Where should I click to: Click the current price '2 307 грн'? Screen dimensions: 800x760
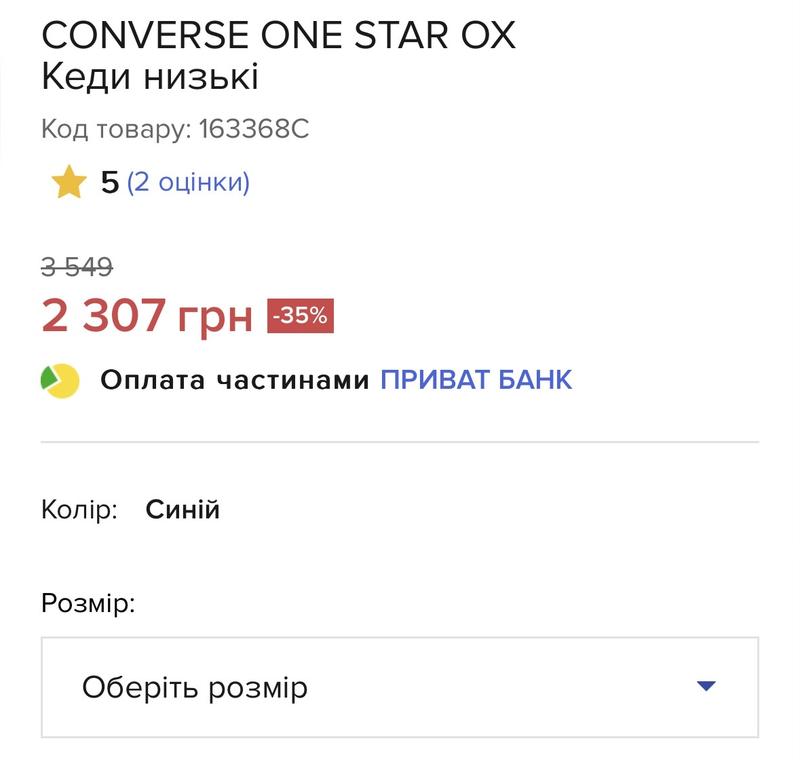point(147,316)
